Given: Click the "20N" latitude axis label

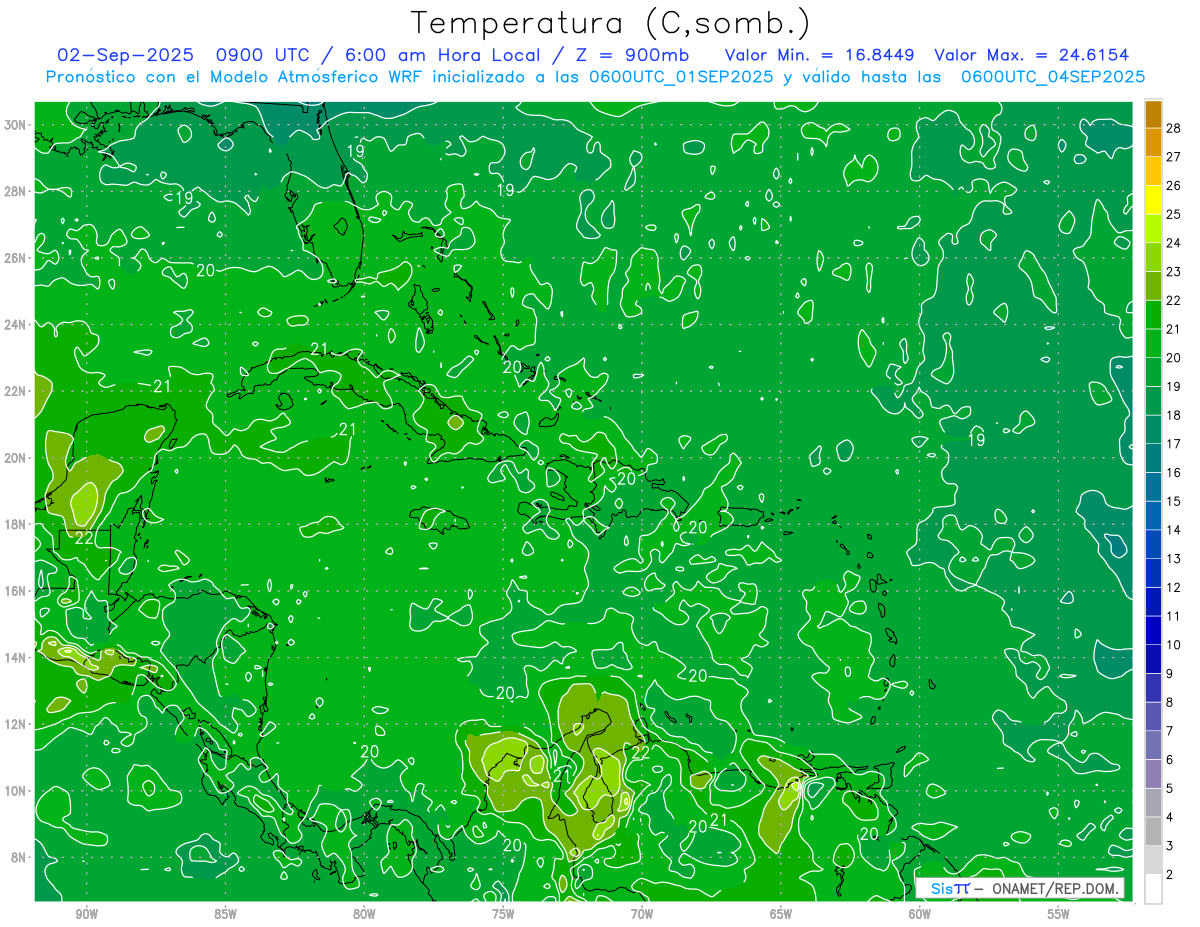Looking at the screenshot, I should tap(17, 458).
